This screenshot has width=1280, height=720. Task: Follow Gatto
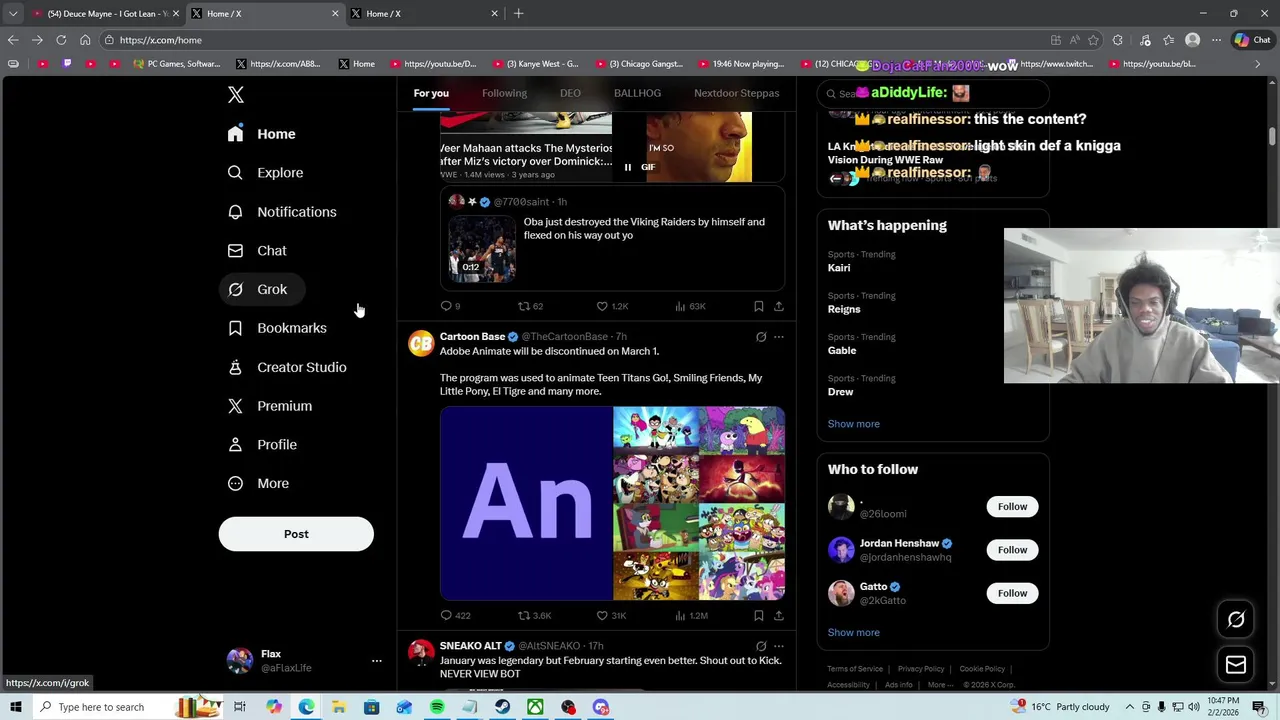[x=1012, y=594]
